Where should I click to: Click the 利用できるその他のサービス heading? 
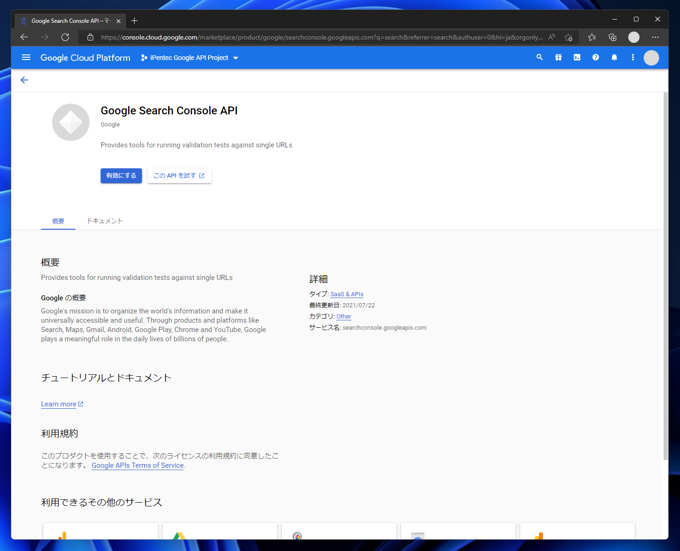[x=101, y=502]
